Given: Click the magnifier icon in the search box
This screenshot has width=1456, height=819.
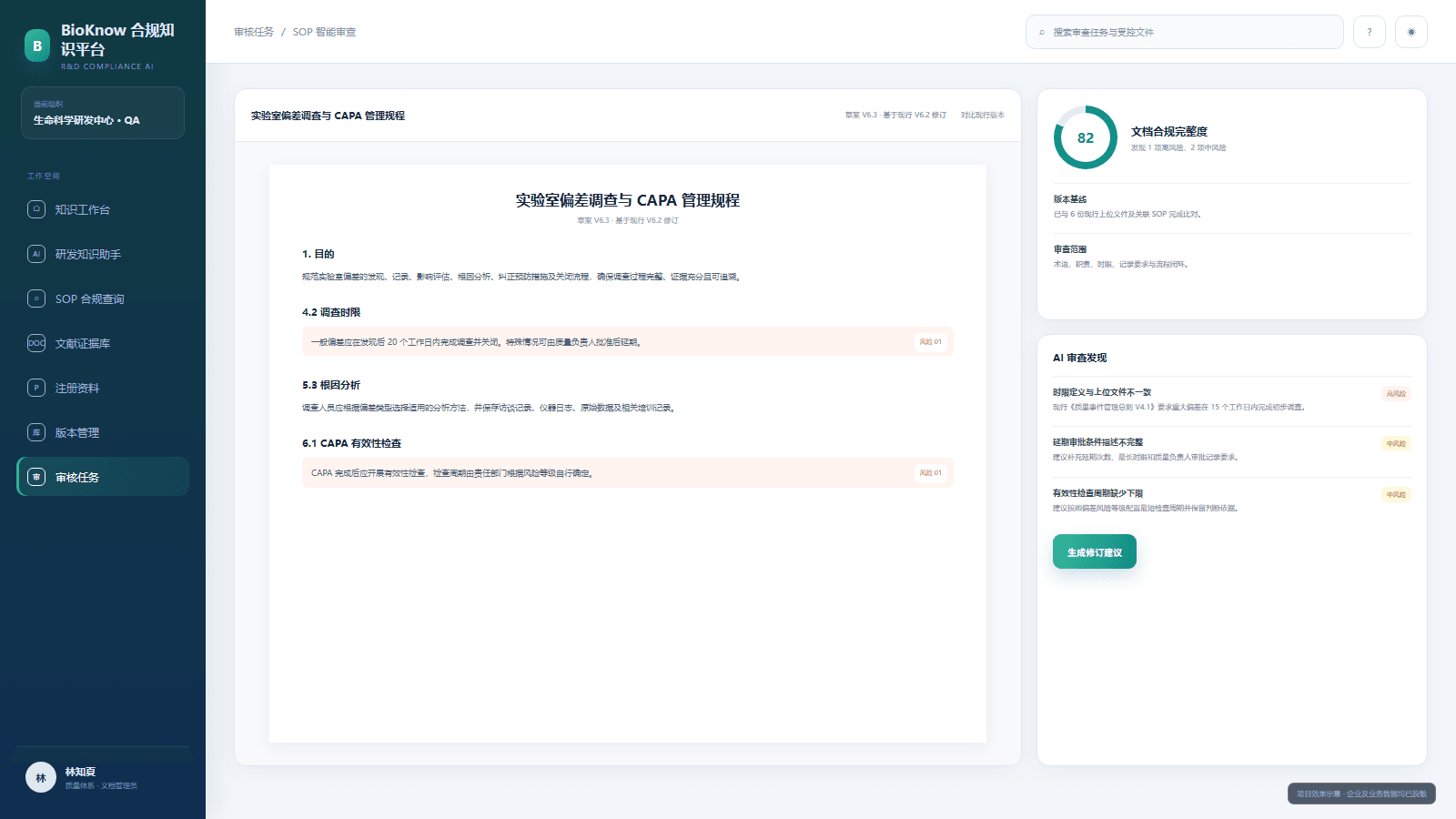Looking at the screenshot, I should click(1042, 32).
